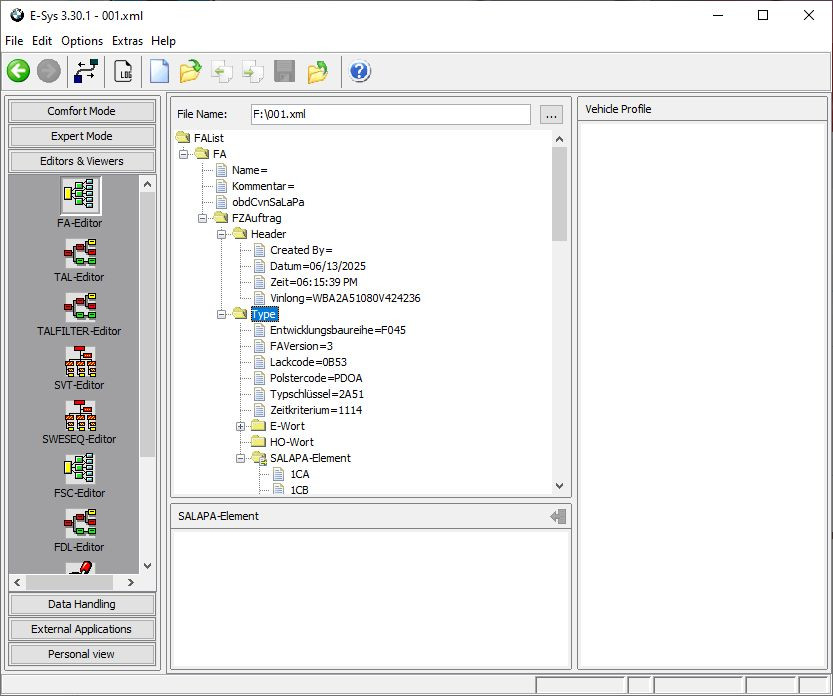Image resolution: width=833 pixels, height=696 pixels.
Task: Switch to Comfort Mode section
Action: click(82, 111)
